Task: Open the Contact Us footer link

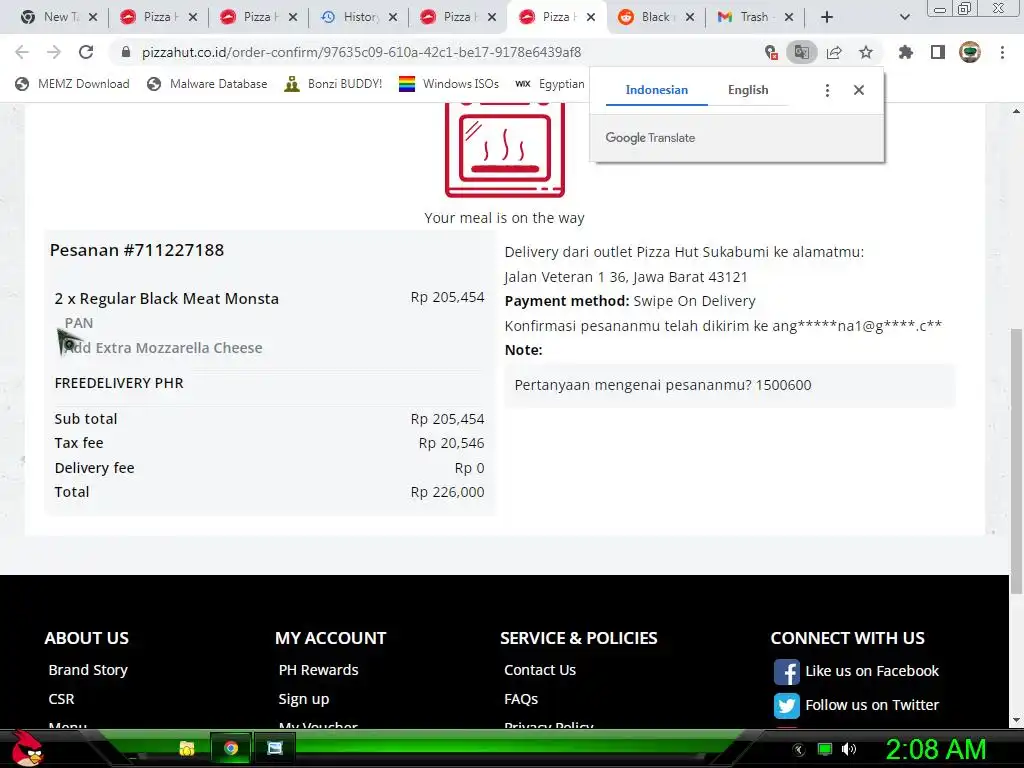Action: point(540,670)
